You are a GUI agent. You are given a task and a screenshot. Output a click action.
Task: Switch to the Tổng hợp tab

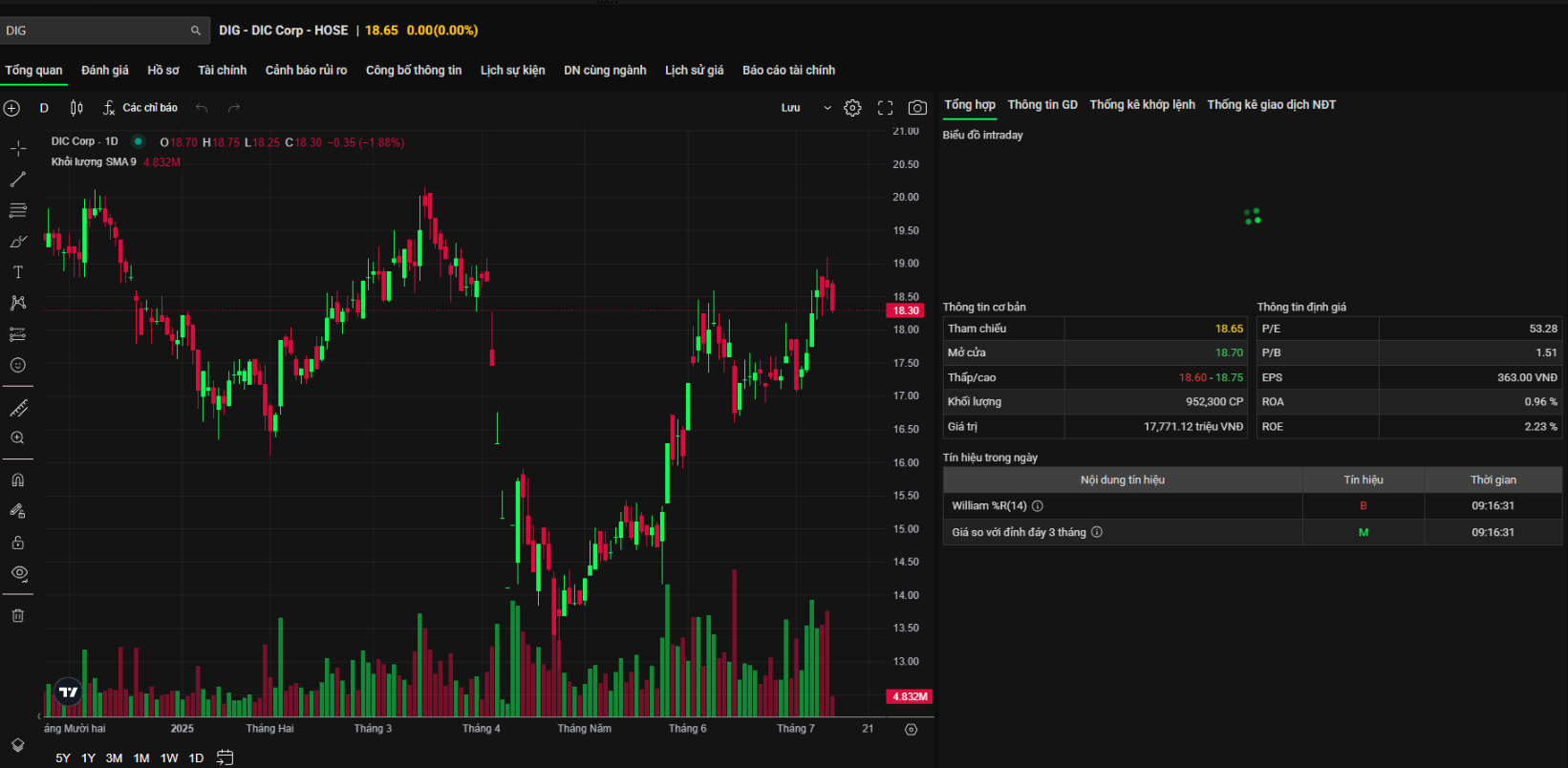click(x=970, y=105)
